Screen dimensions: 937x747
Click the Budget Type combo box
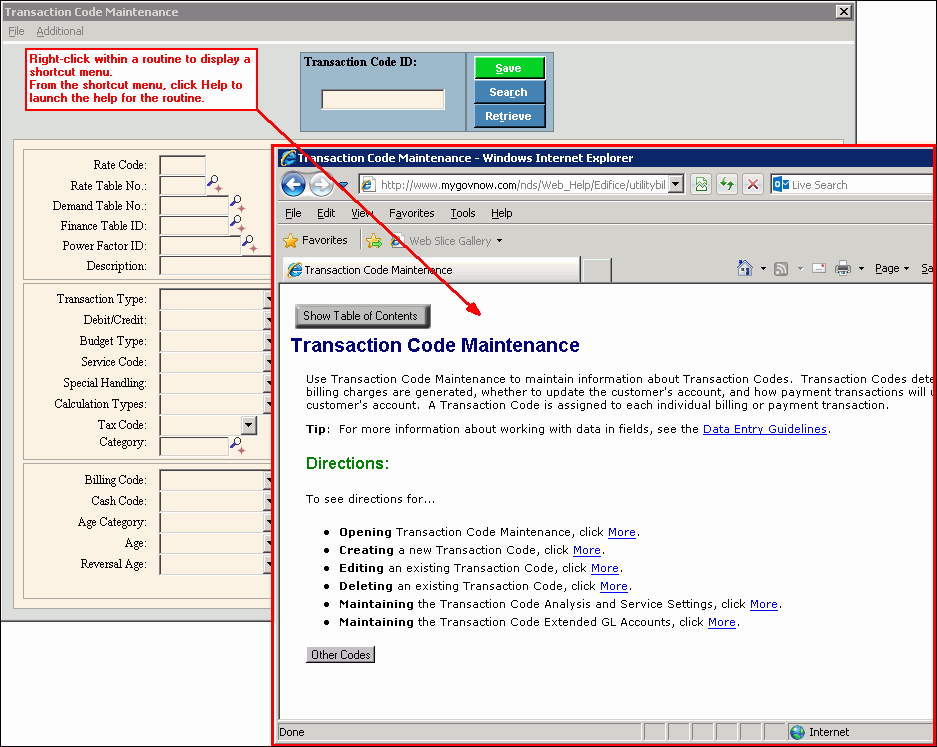(215, 341)
